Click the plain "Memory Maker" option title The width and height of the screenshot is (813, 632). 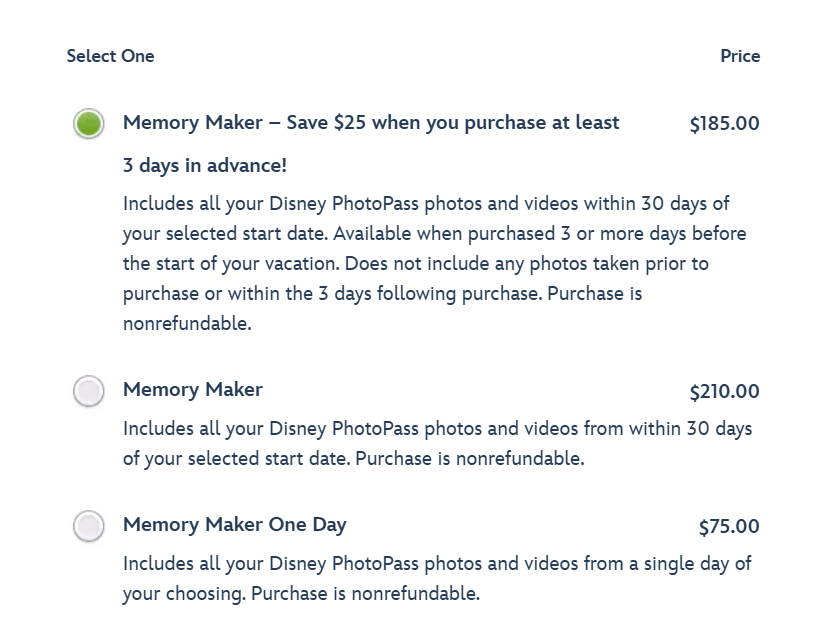tap(193, 390)
